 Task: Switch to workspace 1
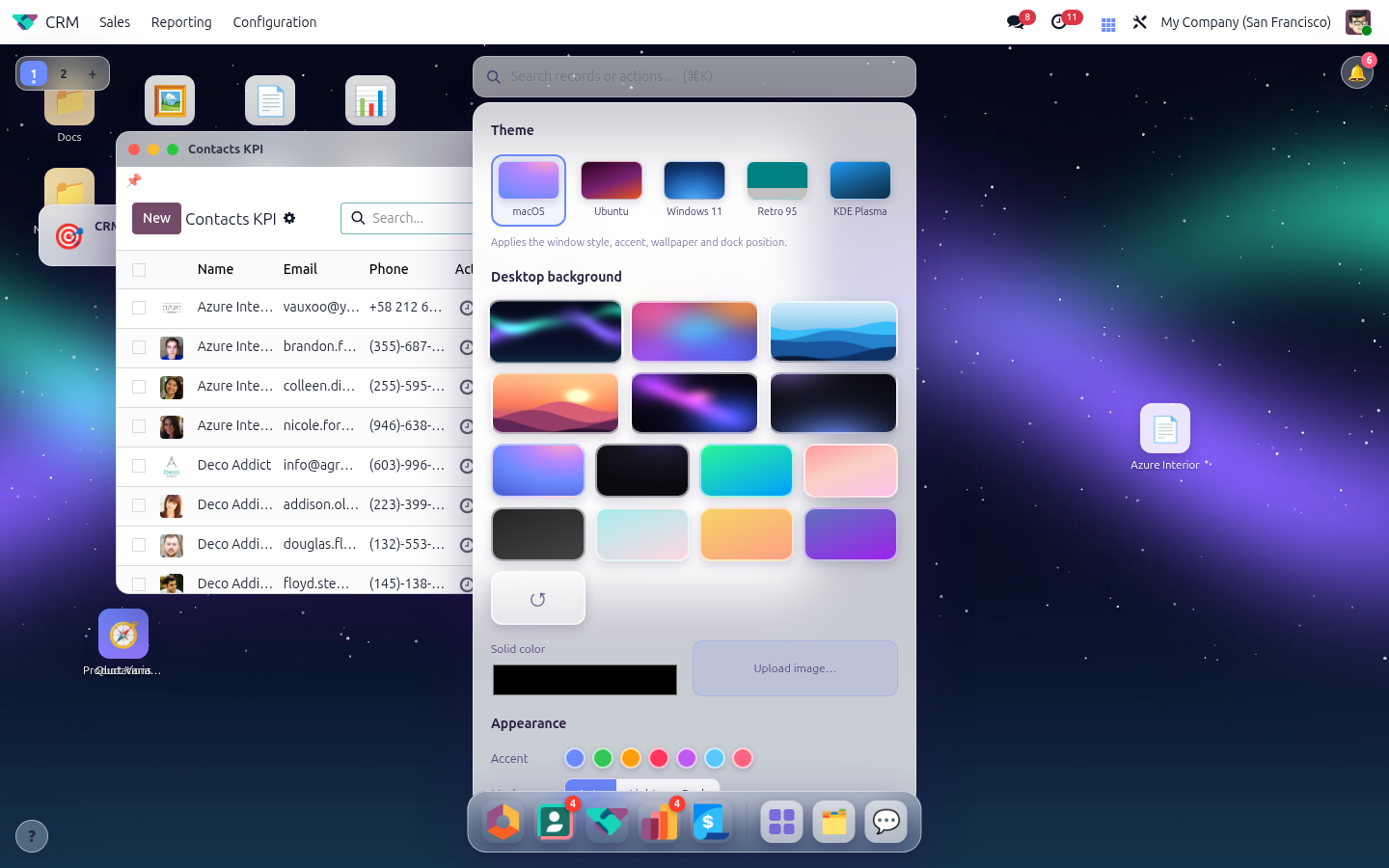(34, 73)
